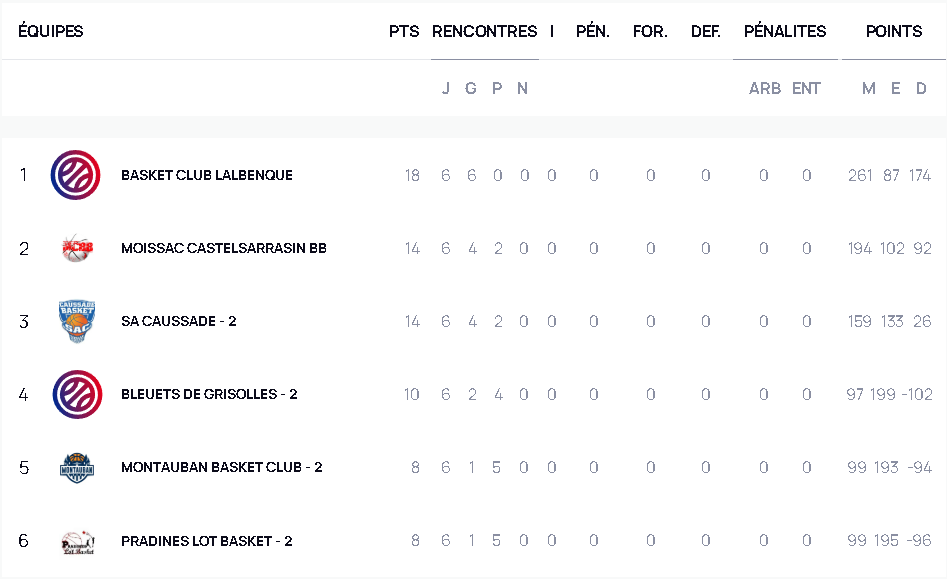The image size is (947, 579).
Task: Click the PTS column header
Action: tap(404, 31)
